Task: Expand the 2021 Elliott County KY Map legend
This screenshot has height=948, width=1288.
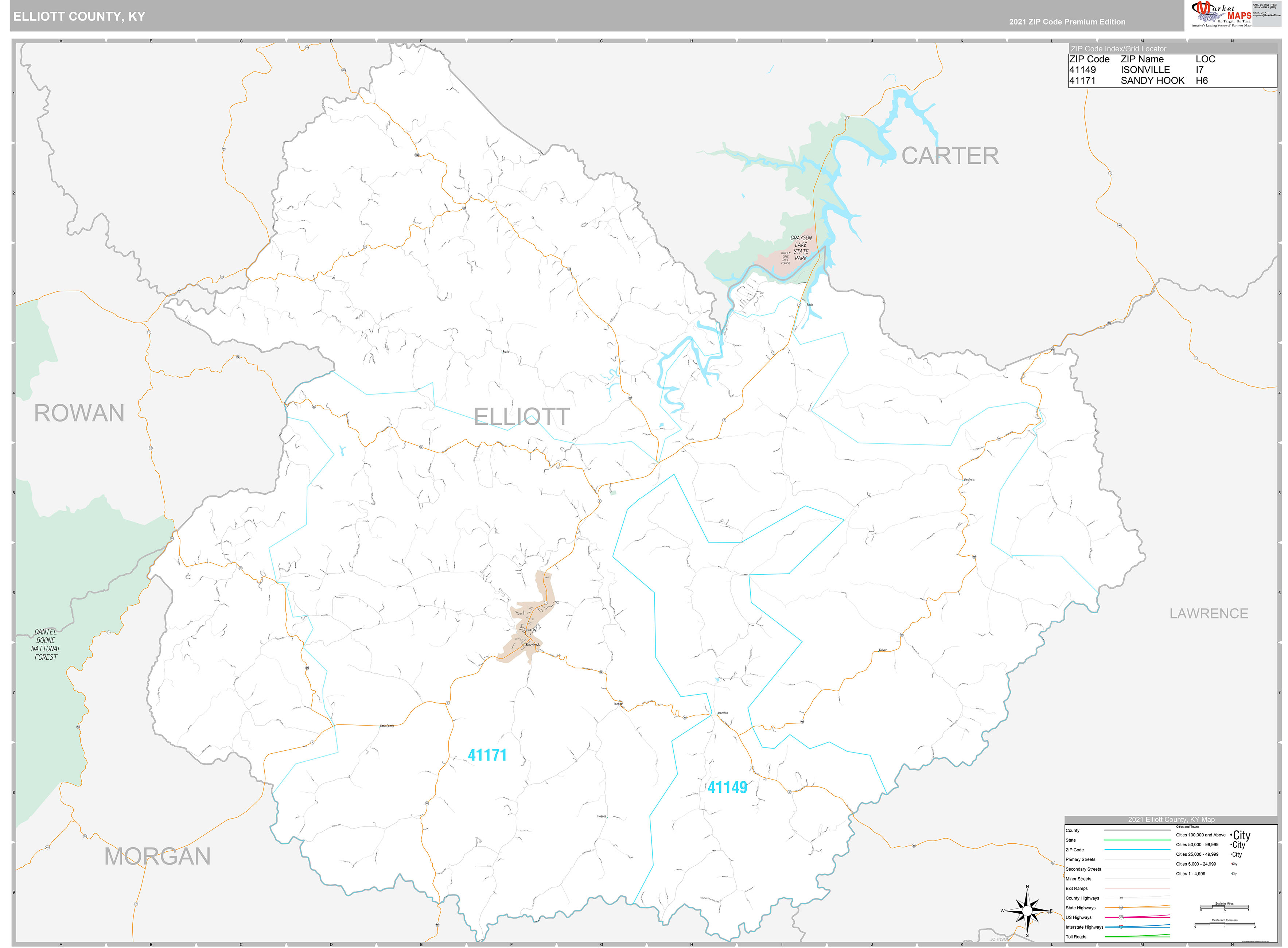Action: [1172, 820]
